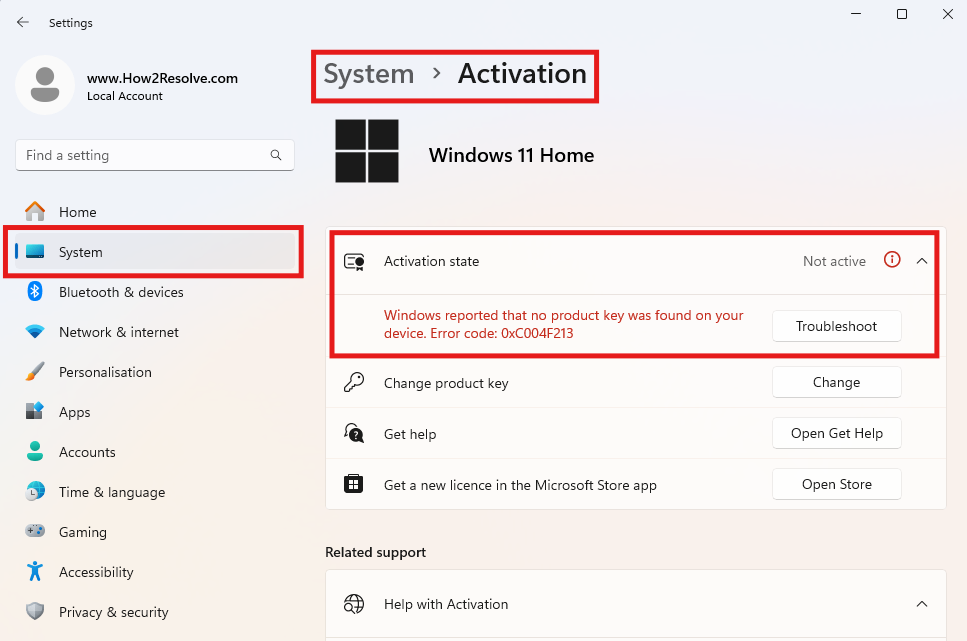Click the Activation state certificate icon

[354, 262]
